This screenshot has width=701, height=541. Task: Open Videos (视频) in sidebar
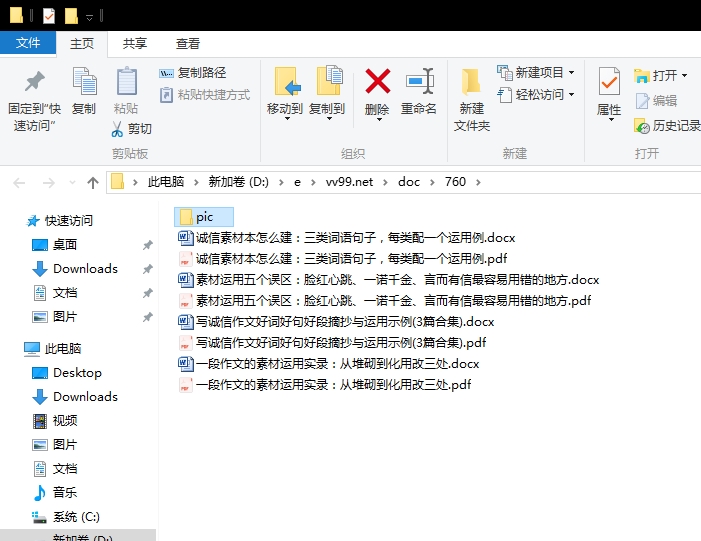pyautogui.click(x=55, y=421)
